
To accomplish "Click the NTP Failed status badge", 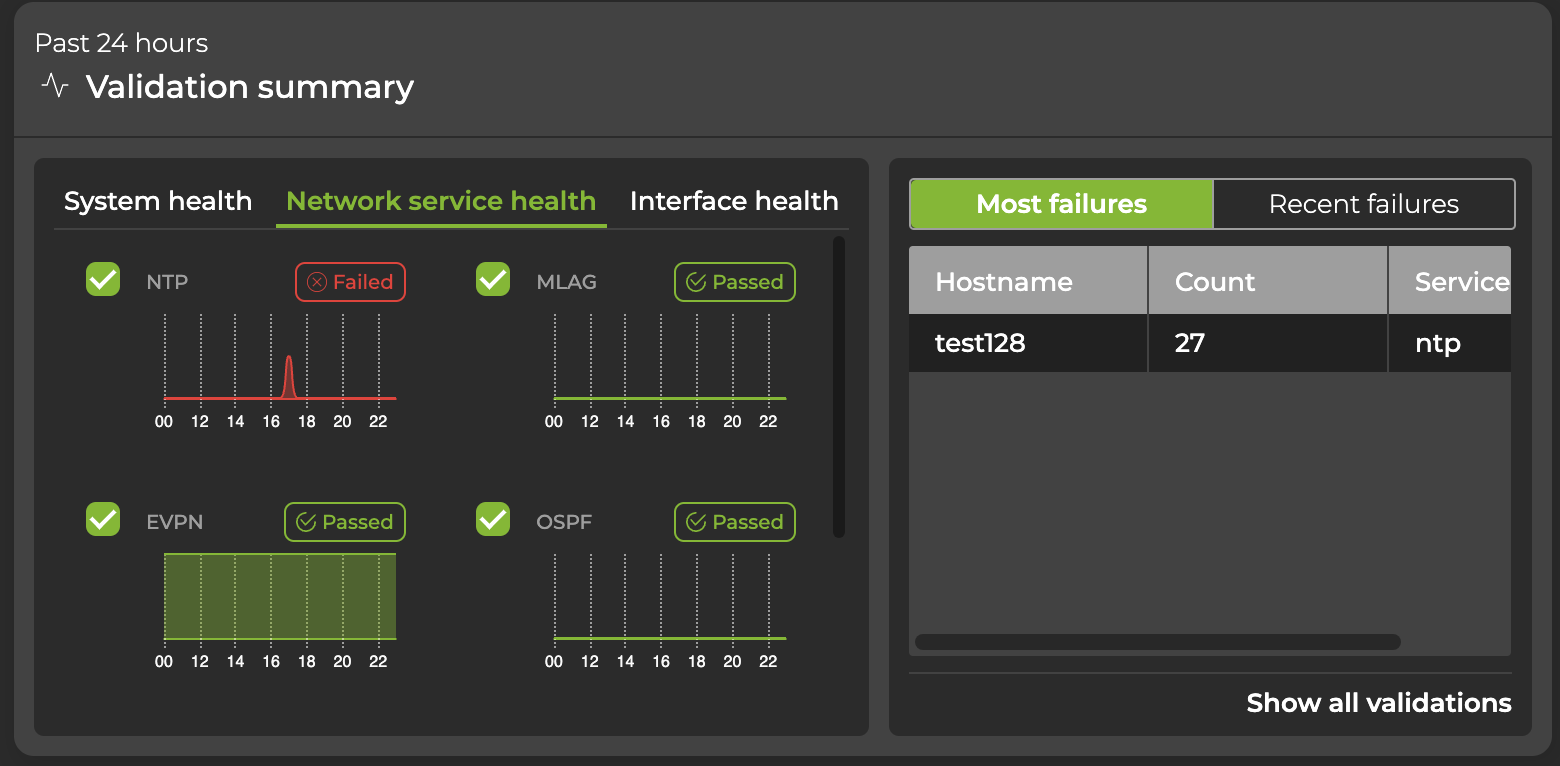I will pyautogui.click(x=350, y=282).
